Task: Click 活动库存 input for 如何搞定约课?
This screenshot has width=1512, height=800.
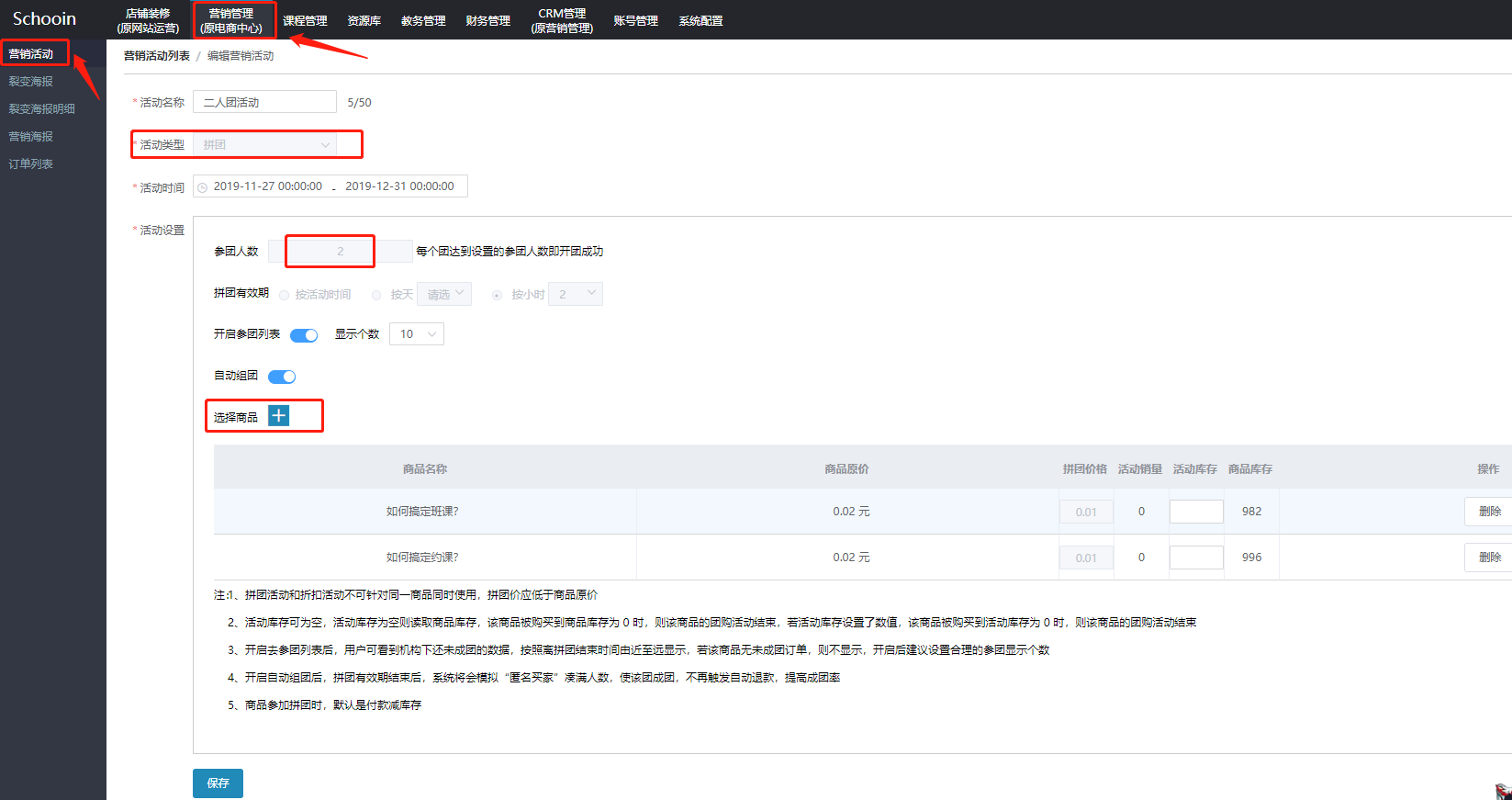Action: pos(1196,558)
